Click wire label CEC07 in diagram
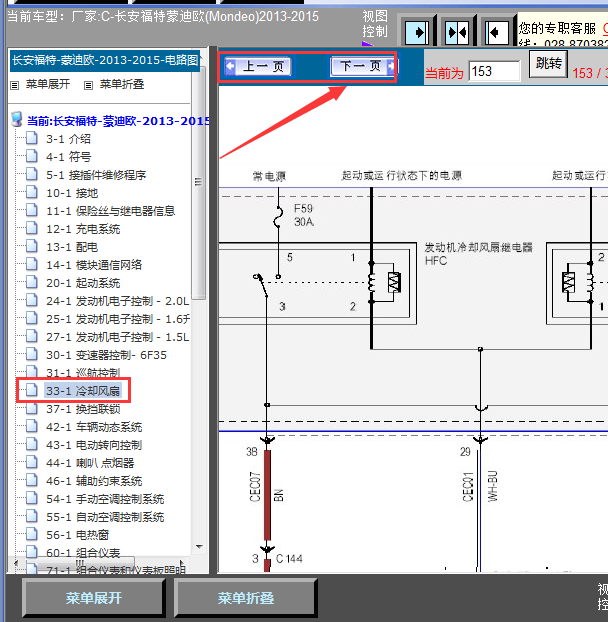Viewport: 608px width, 622px height. [255, 487]
